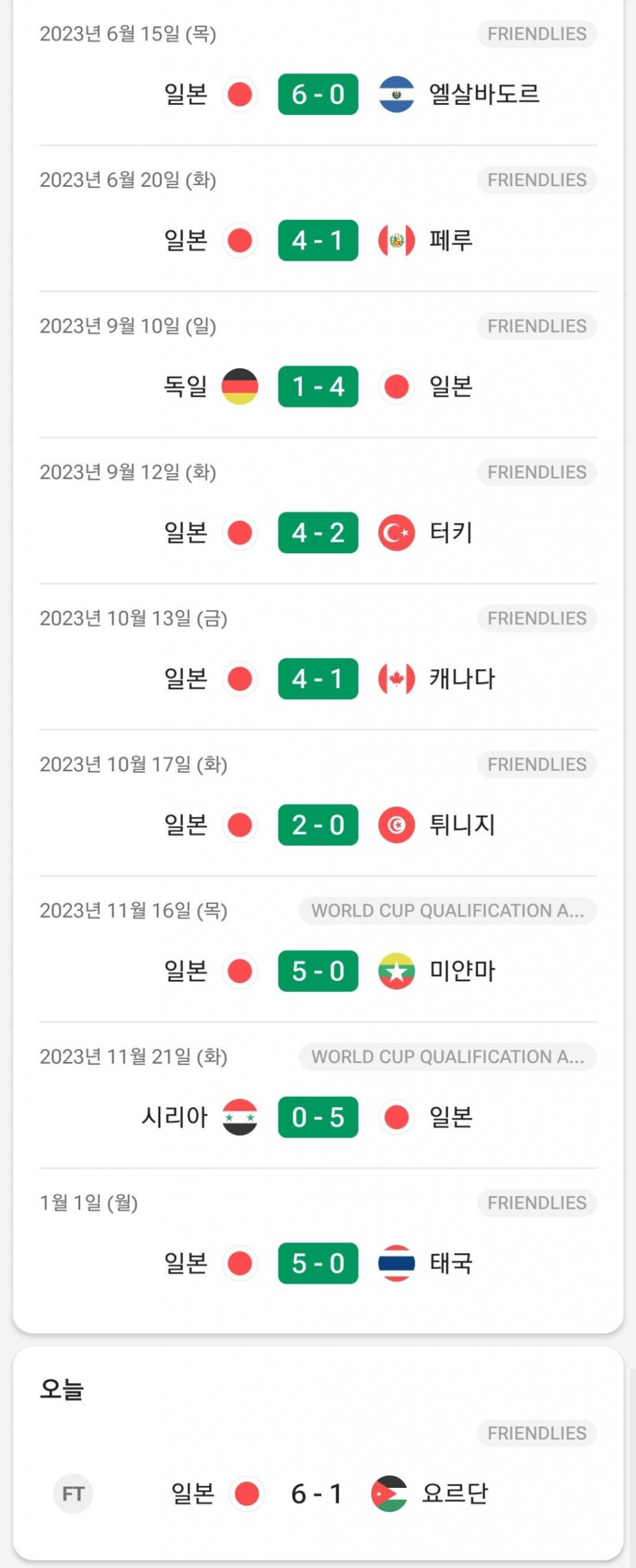636x1568 pixels.
Task: Open the 0 - 5 Syria match score
Action: (x=318, y=1117)
